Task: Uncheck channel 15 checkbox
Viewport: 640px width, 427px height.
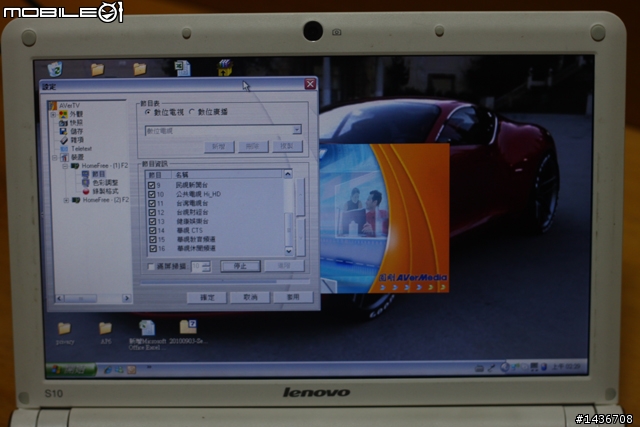Action: [x=153, y=239]
